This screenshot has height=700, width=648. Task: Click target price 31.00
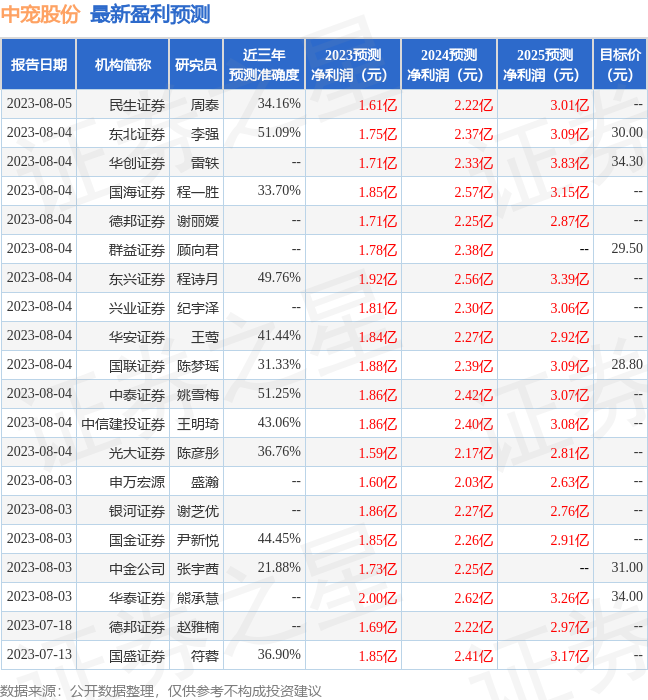(x=627, y=567)
